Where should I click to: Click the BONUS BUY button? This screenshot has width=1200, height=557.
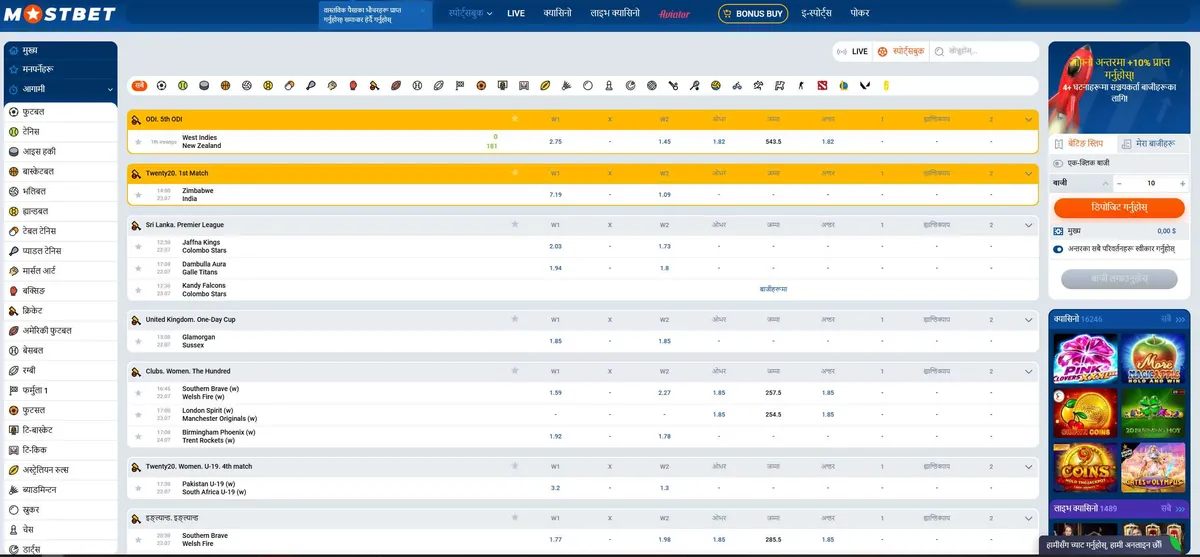point(753,14)
